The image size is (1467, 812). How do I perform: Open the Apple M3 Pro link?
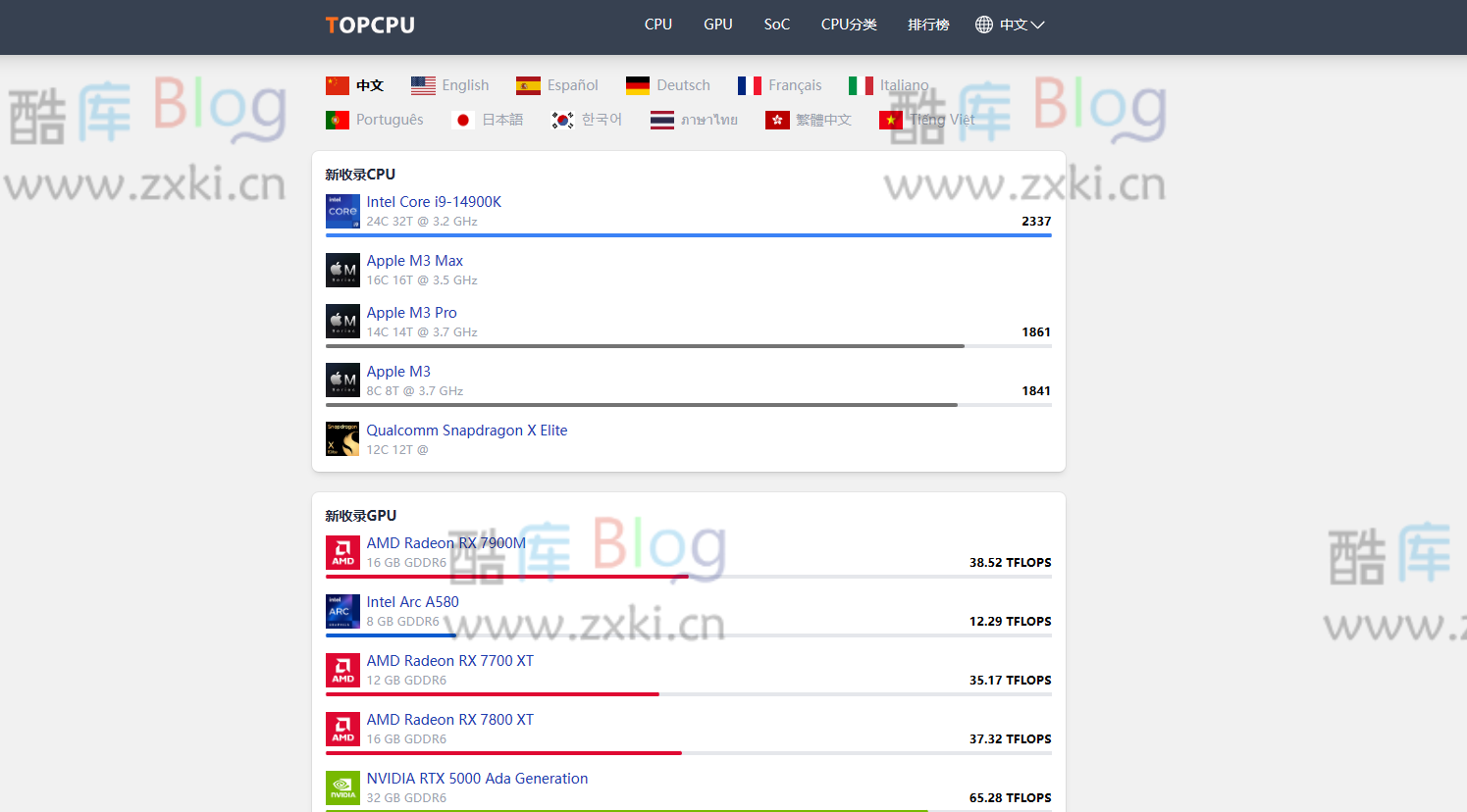point(411,312)
